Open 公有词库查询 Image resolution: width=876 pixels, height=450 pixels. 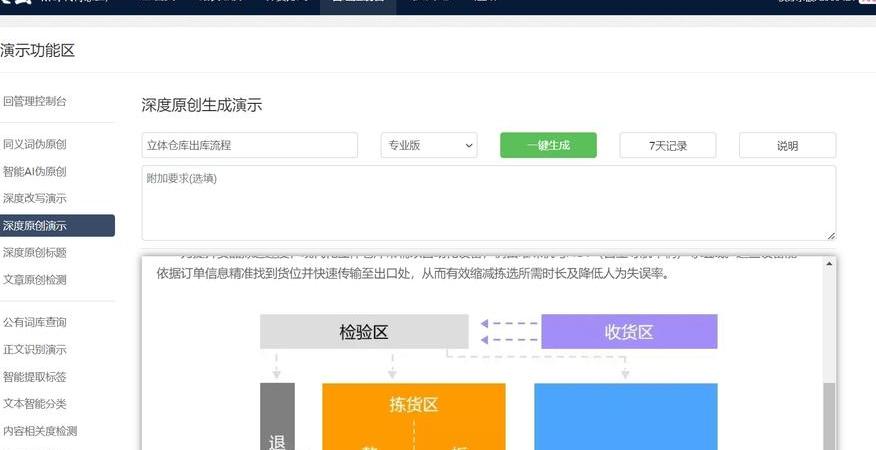(x=35, y=323)
